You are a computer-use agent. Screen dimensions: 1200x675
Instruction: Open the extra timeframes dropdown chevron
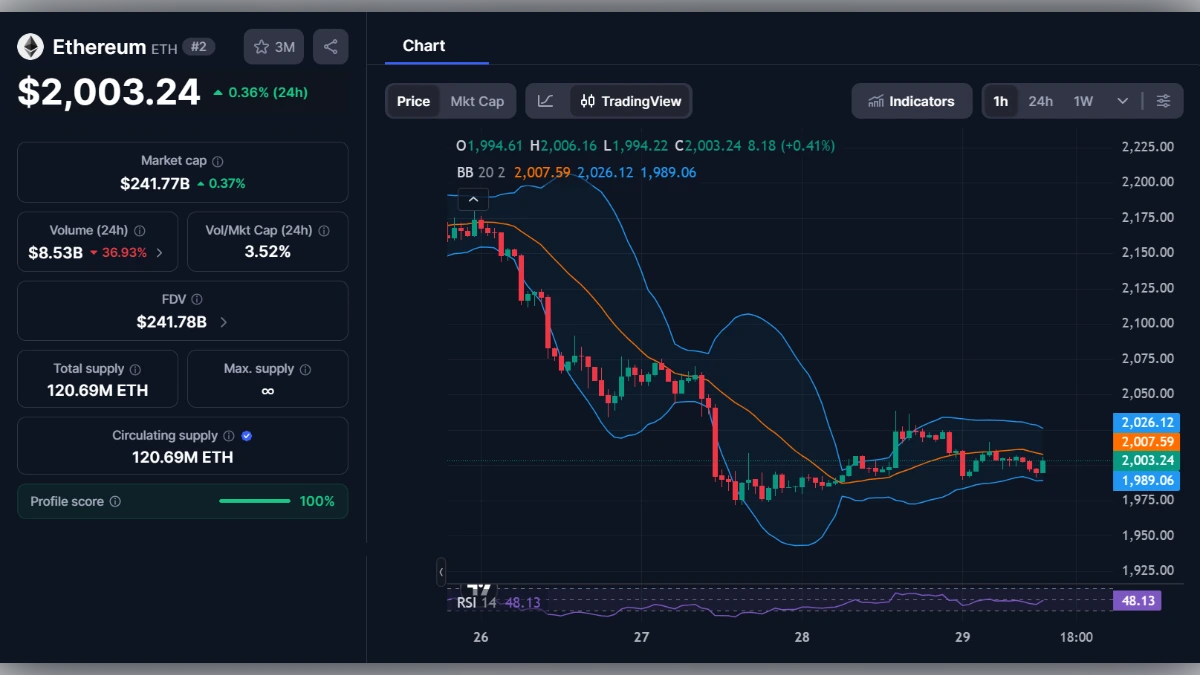coord(1122,100)
